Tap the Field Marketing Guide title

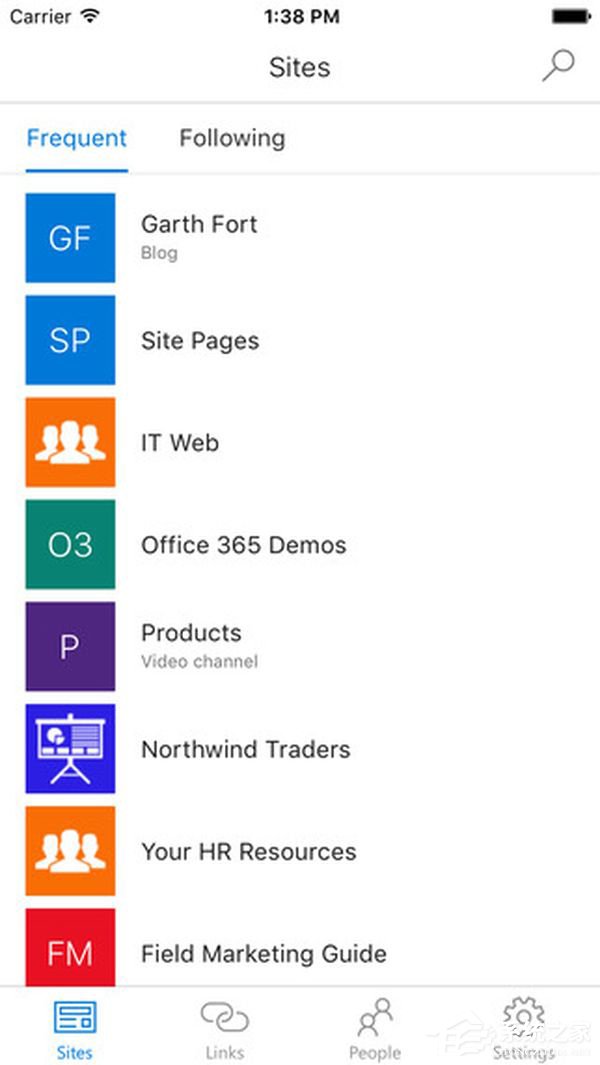click(264, 954)
